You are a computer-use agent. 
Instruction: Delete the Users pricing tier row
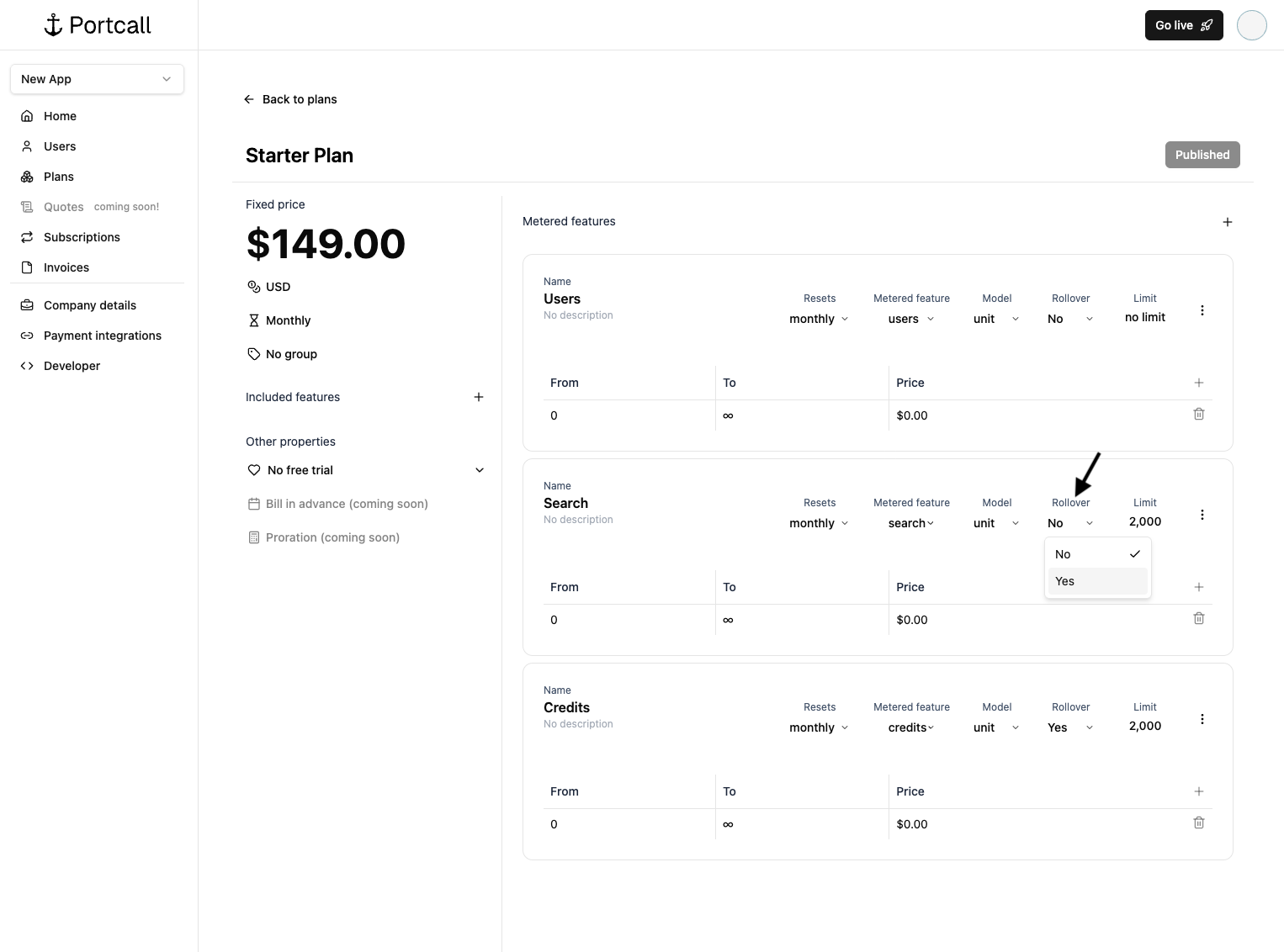(1198, 414)
